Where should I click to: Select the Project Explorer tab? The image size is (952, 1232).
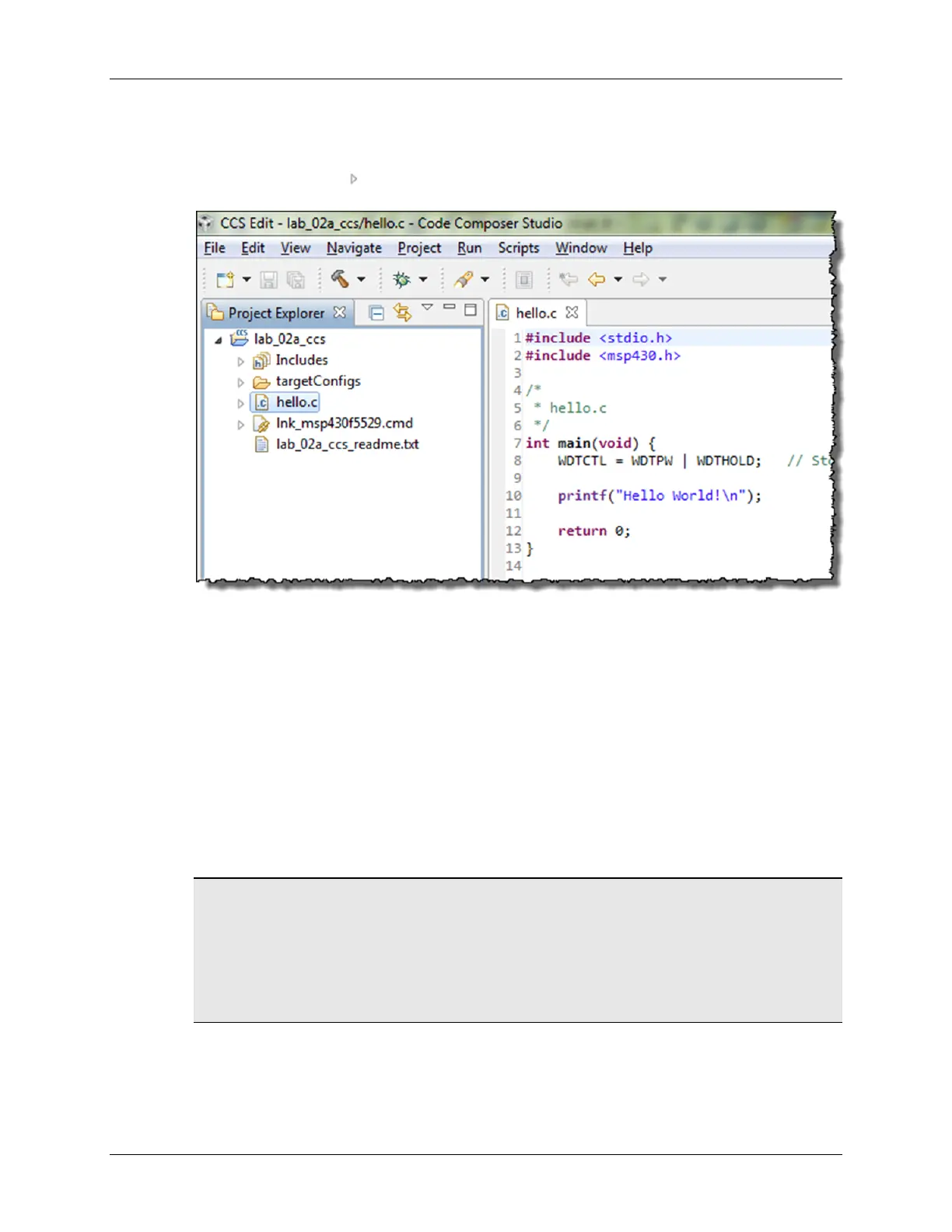click(276, 313)
